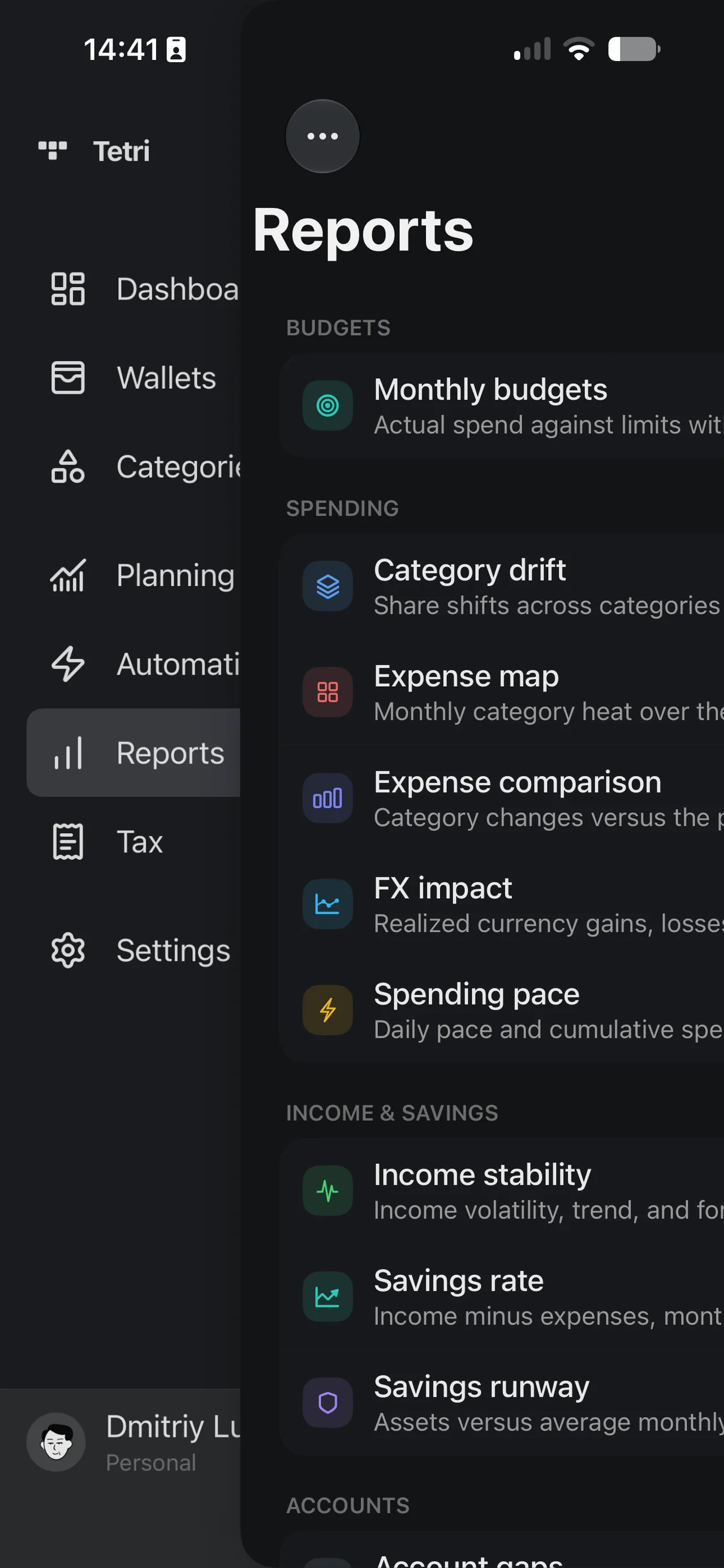724x1568 pixels.
Task: Open the Automation lightning icon
Action: click(x=67, y=664)
